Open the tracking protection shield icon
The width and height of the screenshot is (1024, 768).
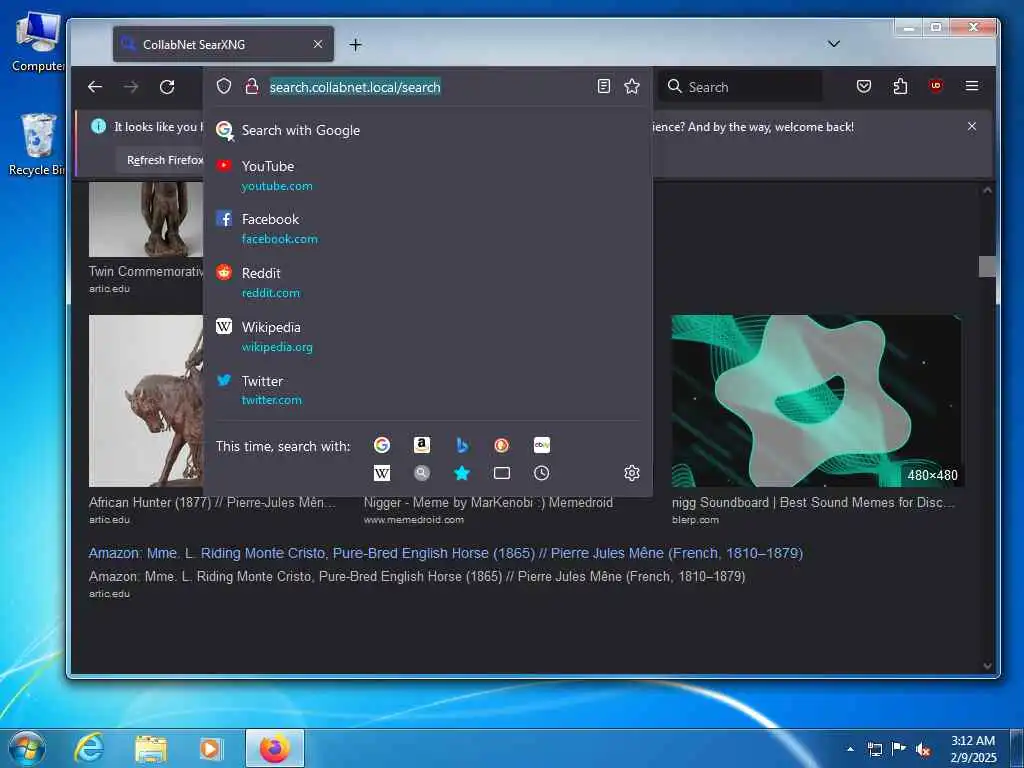pos(224,86)
